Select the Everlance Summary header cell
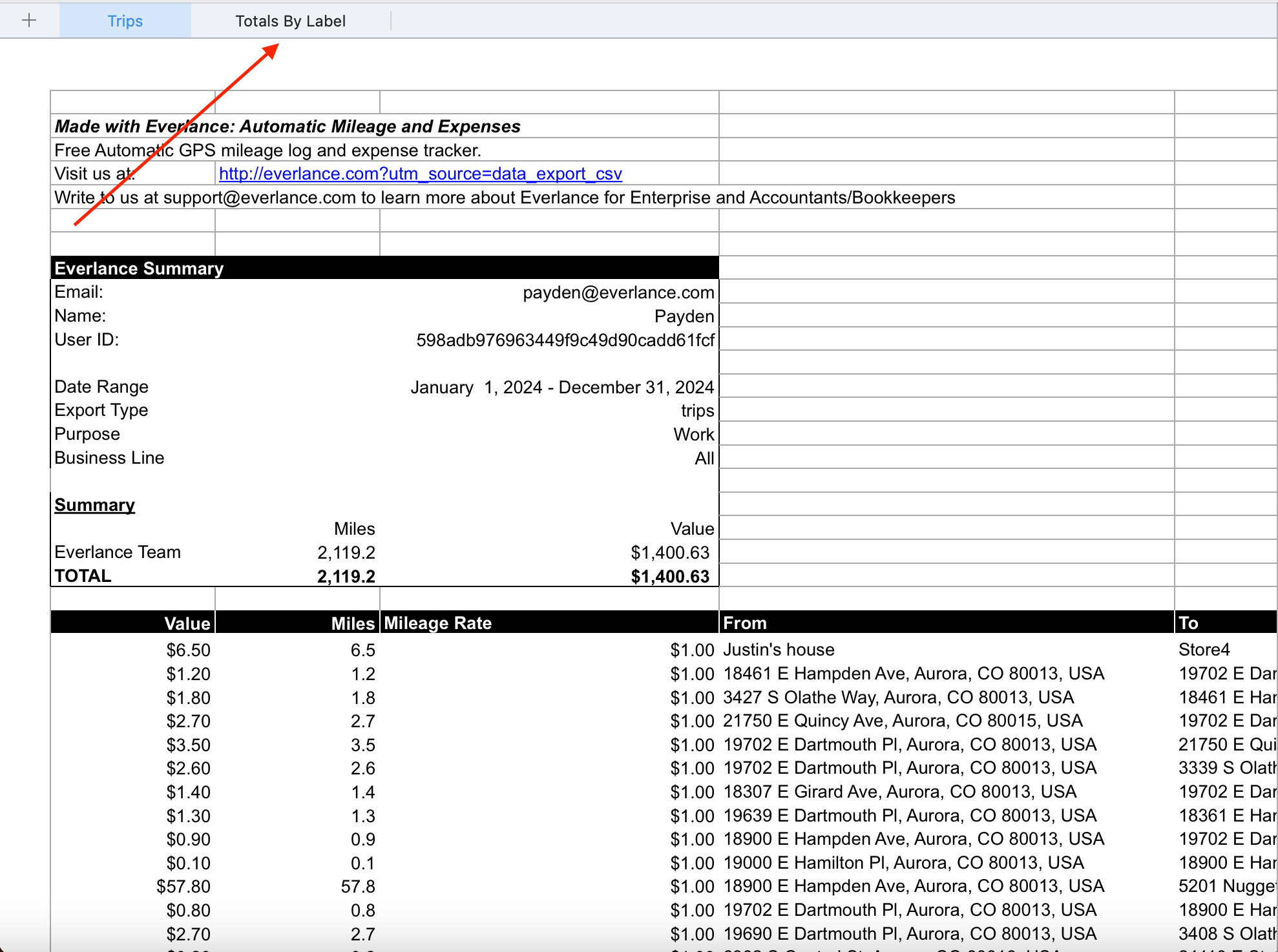 coord(138,268)
